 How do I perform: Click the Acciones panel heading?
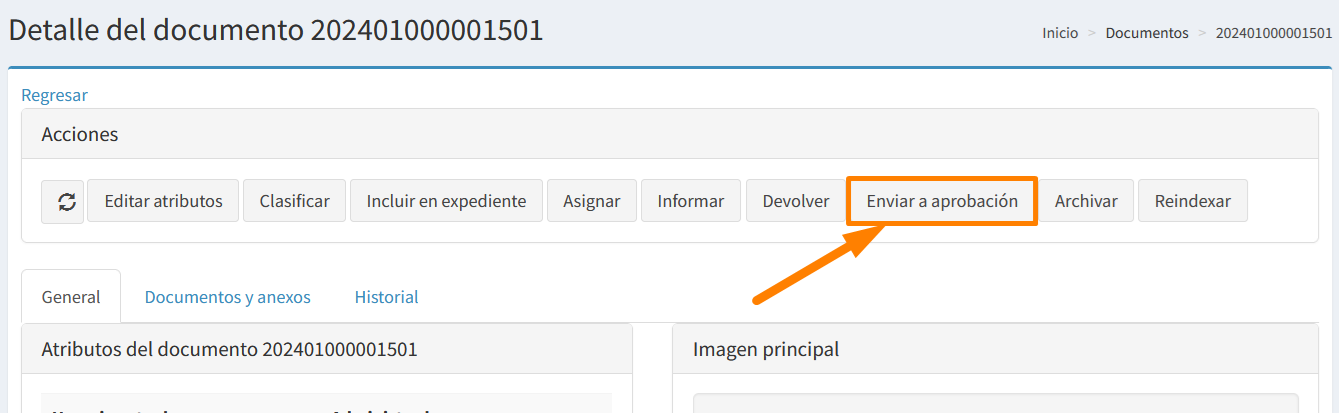point(80,134)
